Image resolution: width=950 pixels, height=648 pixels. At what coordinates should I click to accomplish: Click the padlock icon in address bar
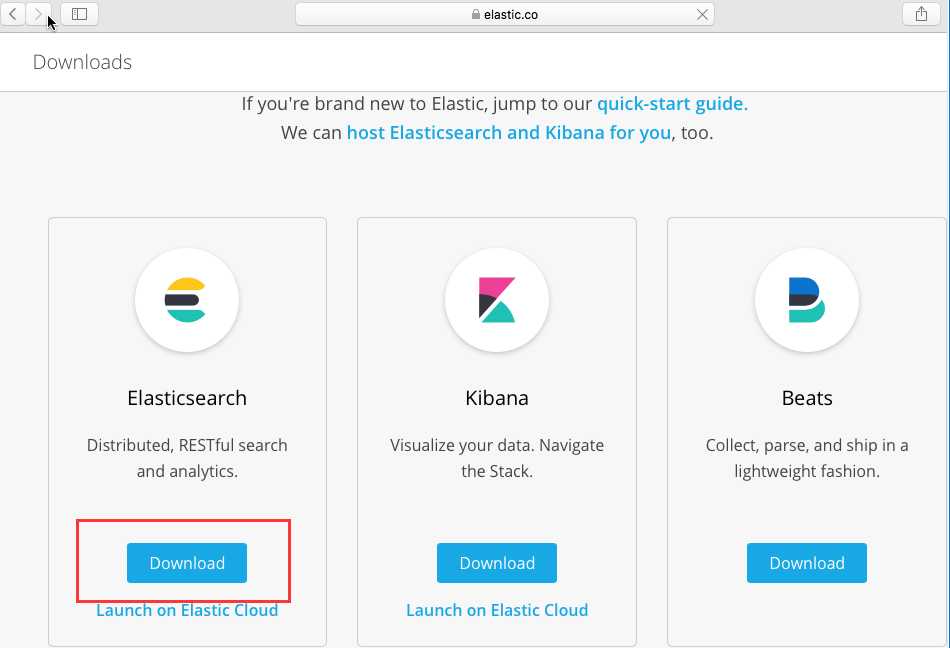(x=475, y=15)
